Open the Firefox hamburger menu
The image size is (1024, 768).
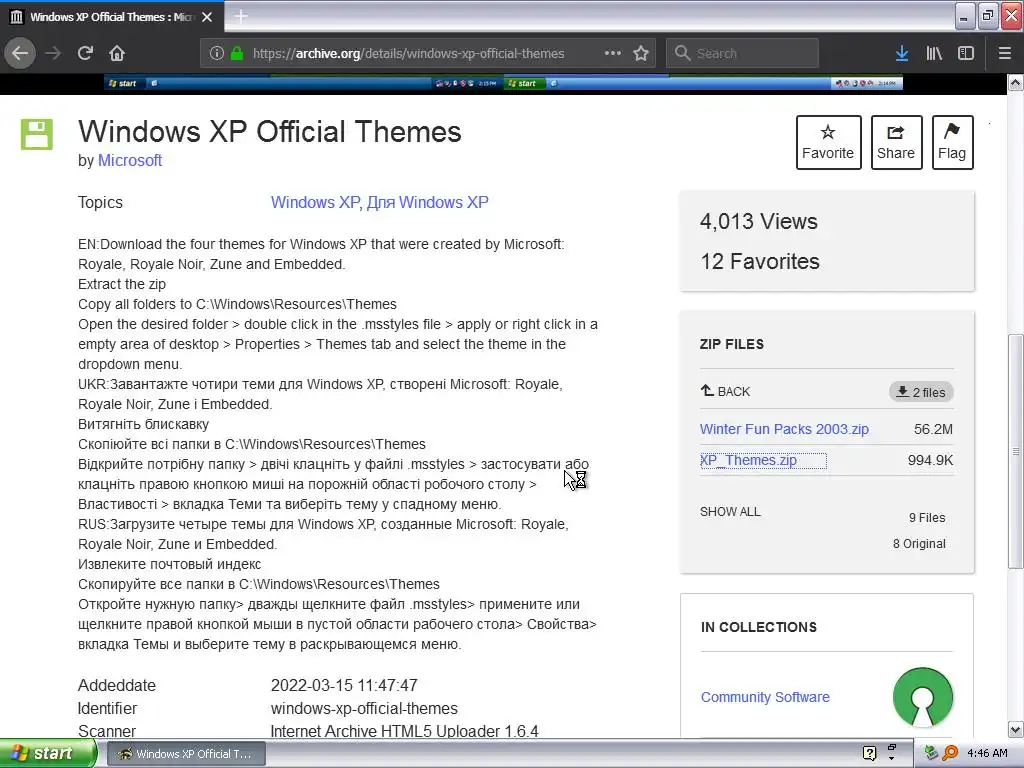[x=1004, y=53]
